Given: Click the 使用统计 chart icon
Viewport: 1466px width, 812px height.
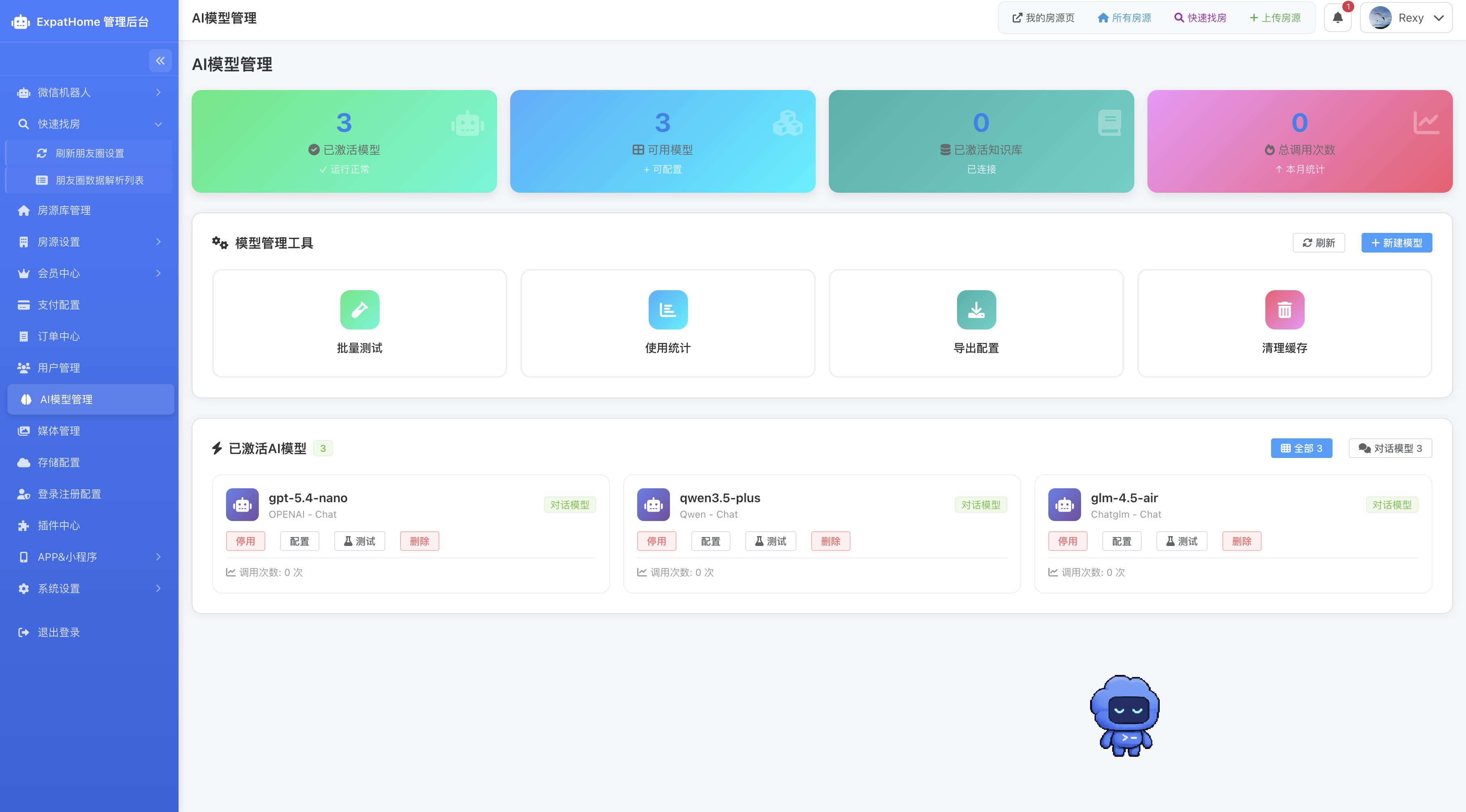Looking at the screenshot, I should click(x=668, y=309).
